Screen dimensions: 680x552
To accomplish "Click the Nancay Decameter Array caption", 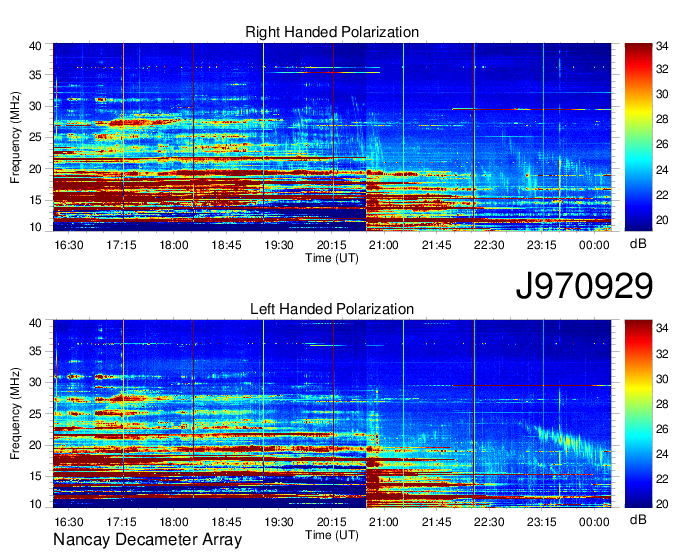I will click(x=147, y=540).
